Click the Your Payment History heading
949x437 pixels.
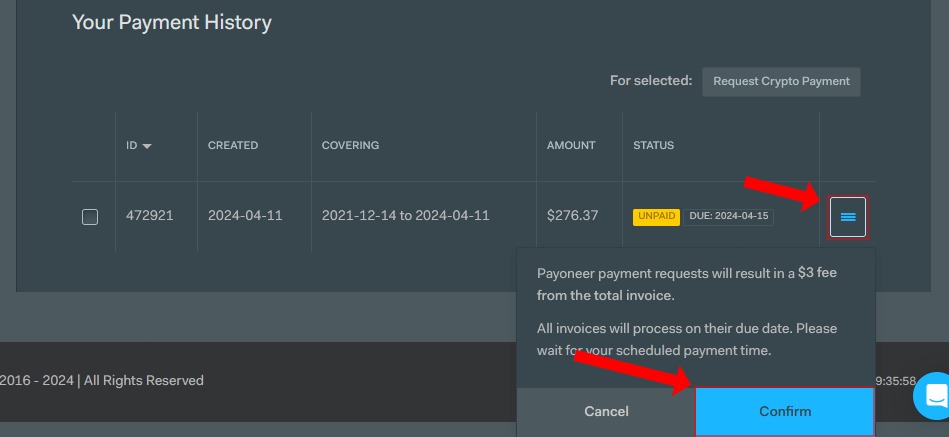click(171, 22)
